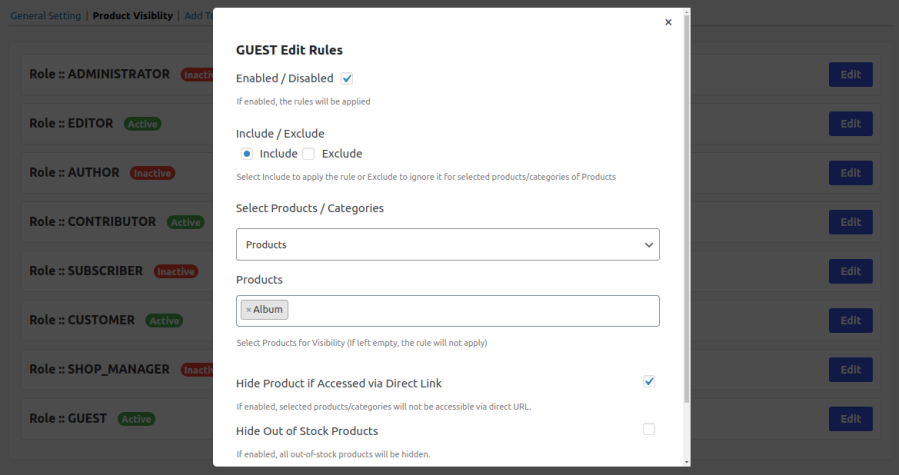This screenshot has width=899, height=475.
Task: Click the modal's vertical scrollbar
Action: tap(686, 200)
